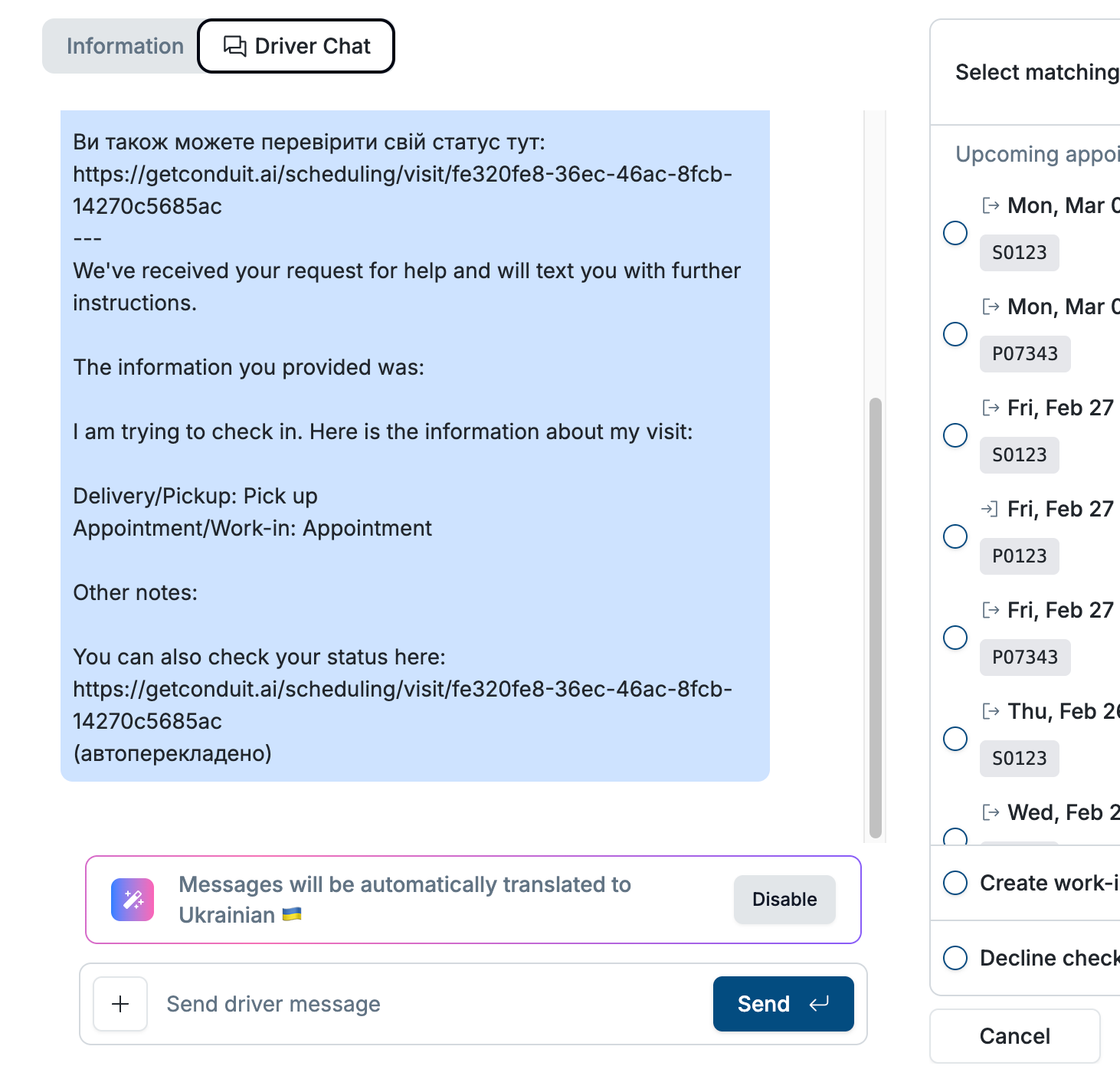Click the Ukrainian flag emoji
Screen dimensions: 1120x1079
(x=292, y=914)
